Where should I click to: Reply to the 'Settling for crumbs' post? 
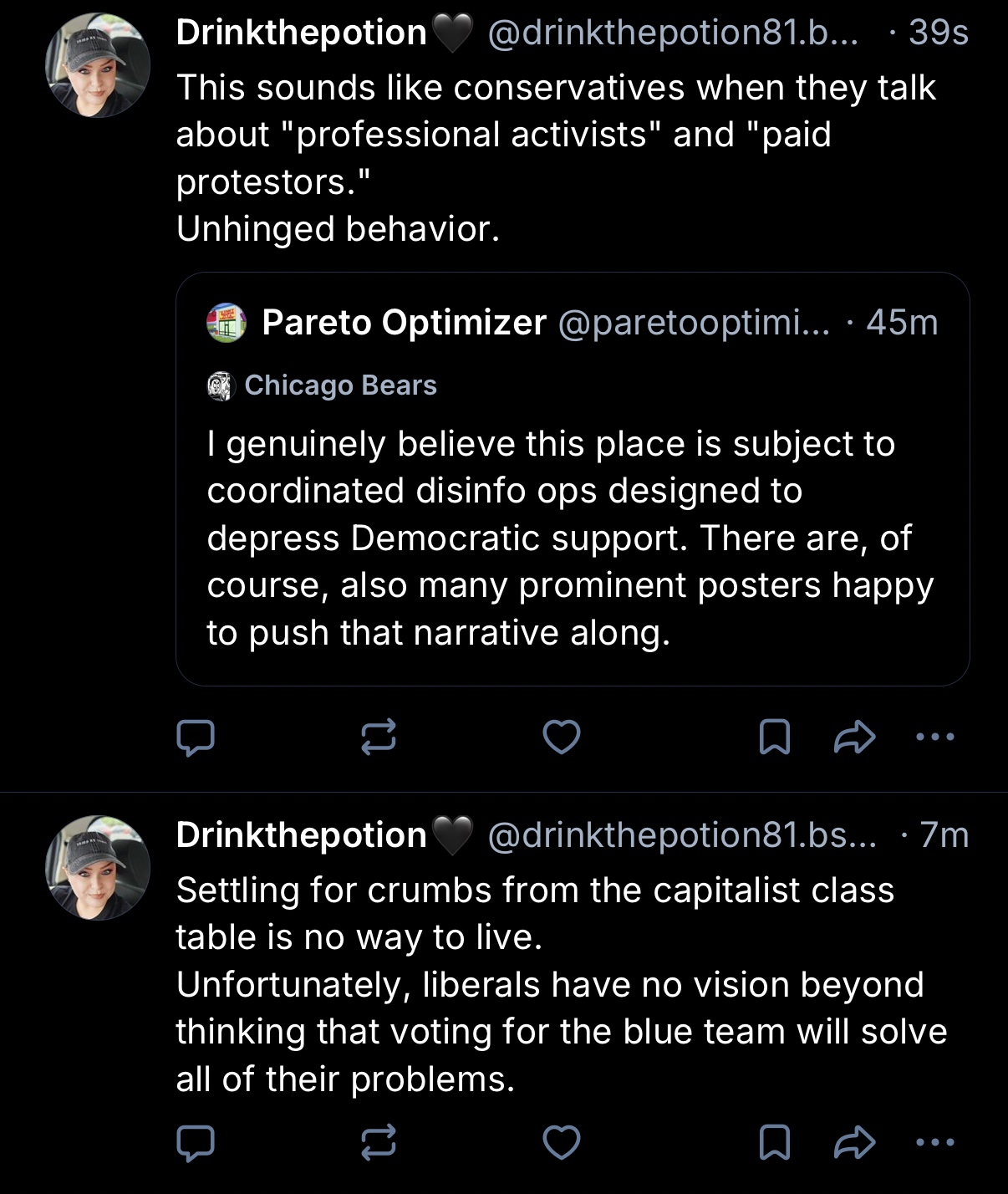coord(196,1142)
